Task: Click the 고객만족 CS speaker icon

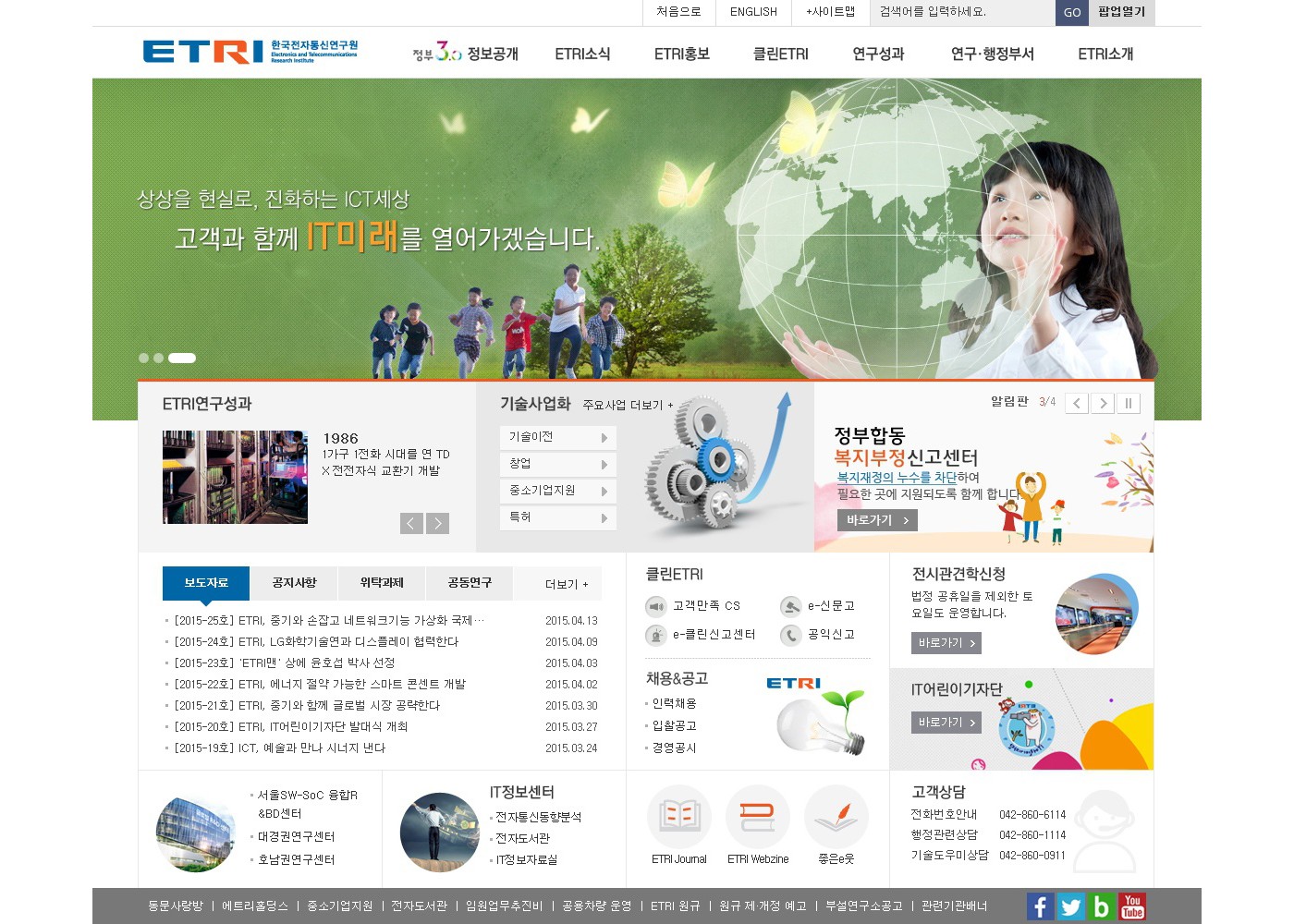Action: point(656,606)
